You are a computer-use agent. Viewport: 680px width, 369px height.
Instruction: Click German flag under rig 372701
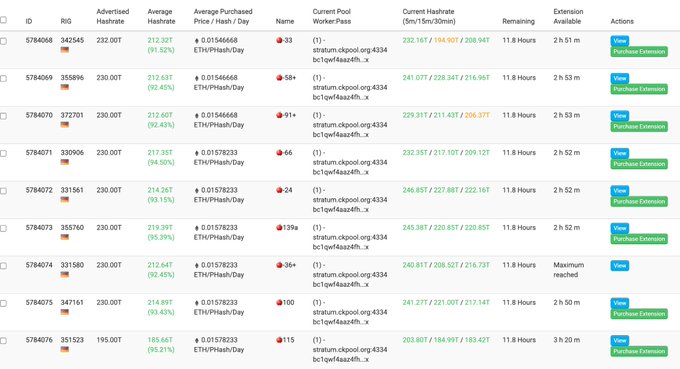coord(65,125)
